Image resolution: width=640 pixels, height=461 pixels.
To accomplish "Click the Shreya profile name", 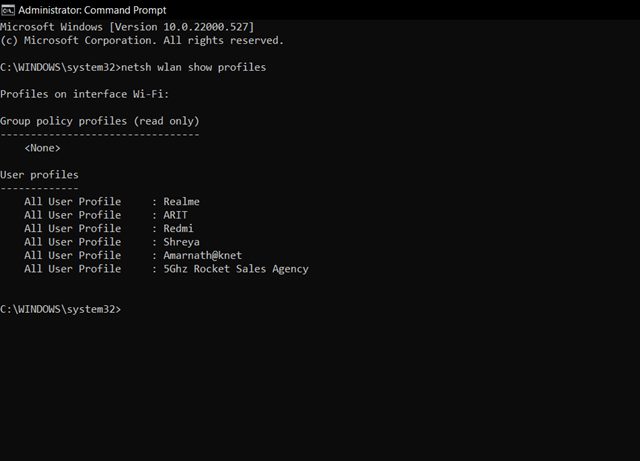I will point(182,242).
